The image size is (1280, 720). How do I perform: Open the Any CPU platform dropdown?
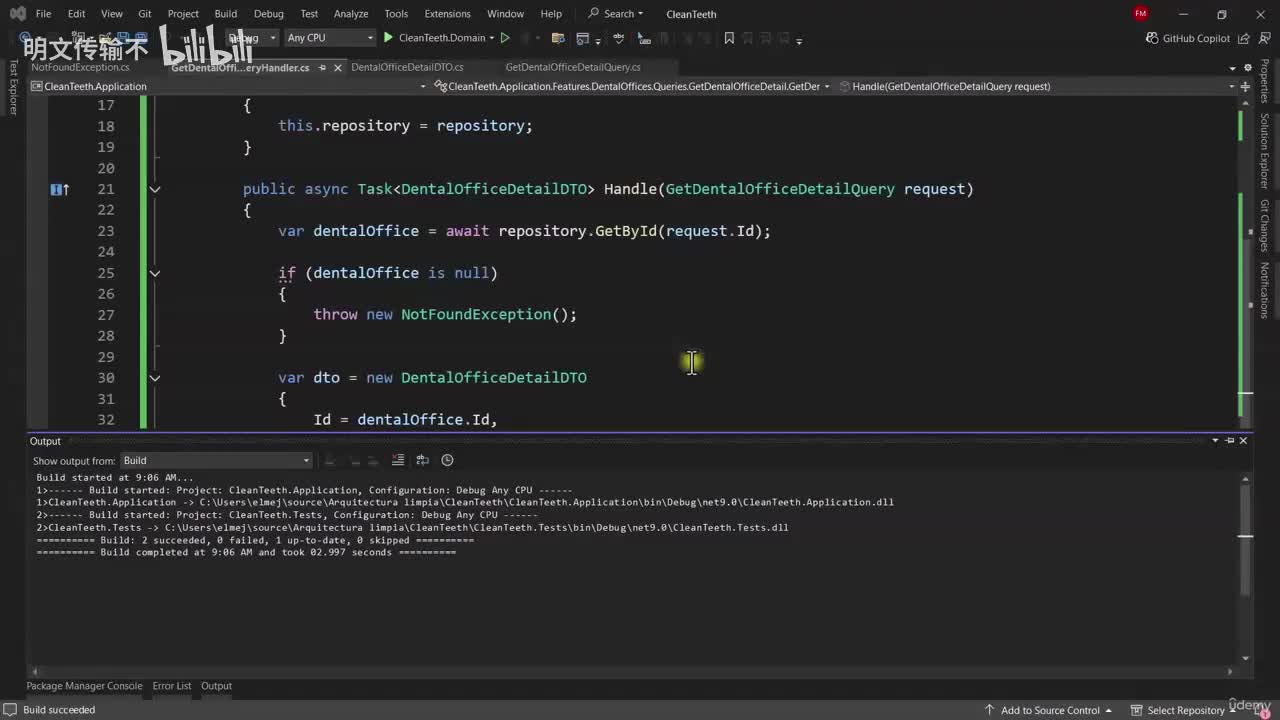329,38
